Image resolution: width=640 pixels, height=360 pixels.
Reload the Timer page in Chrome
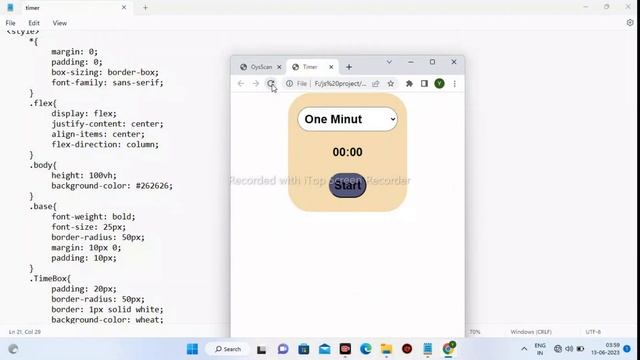coord(270,83)
